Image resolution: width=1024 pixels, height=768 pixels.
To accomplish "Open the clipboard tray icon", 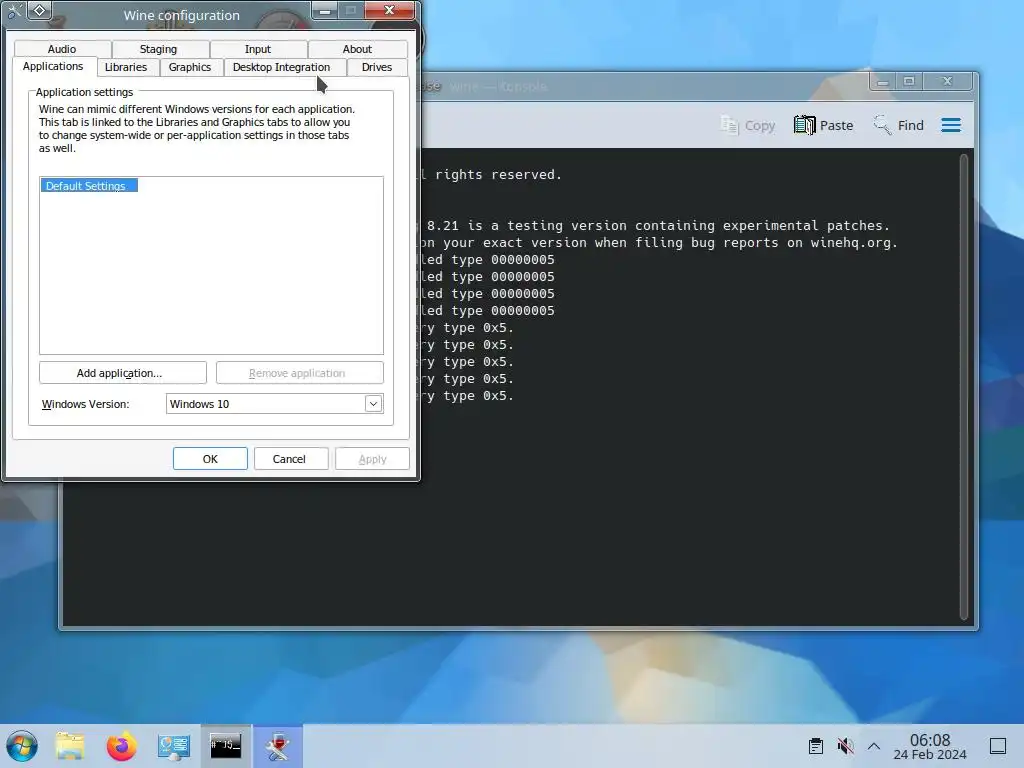I will point(816,746).
